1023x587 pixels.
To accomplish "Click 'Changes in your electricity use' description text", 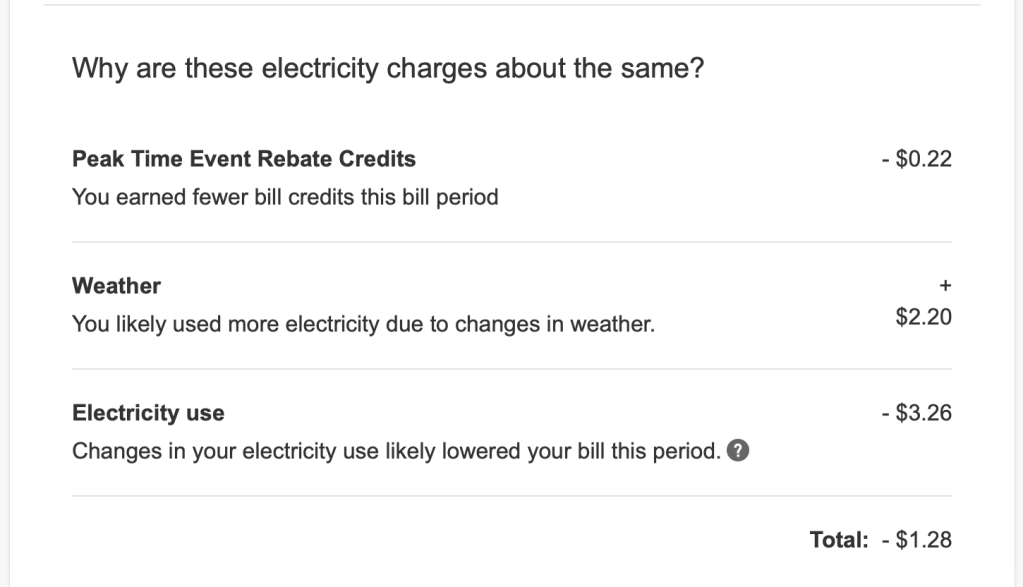I will [x=395, y=451].
